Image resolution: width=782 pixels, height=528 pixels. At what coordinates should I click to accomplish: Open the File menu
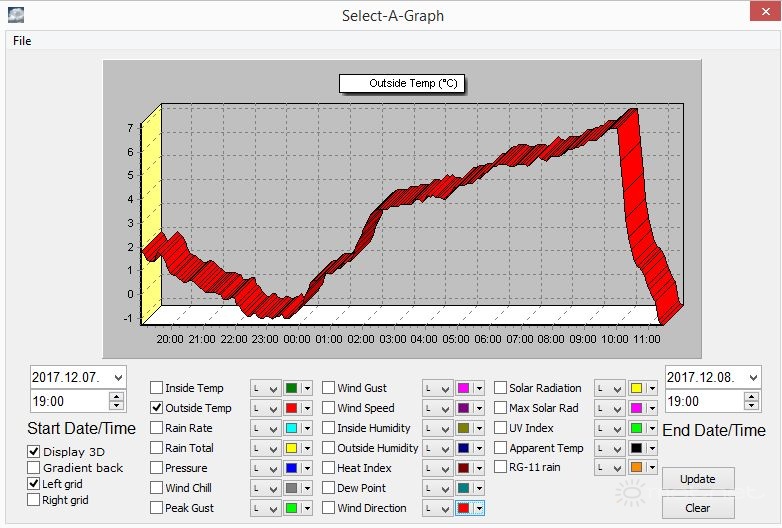[x=22, y=41]
